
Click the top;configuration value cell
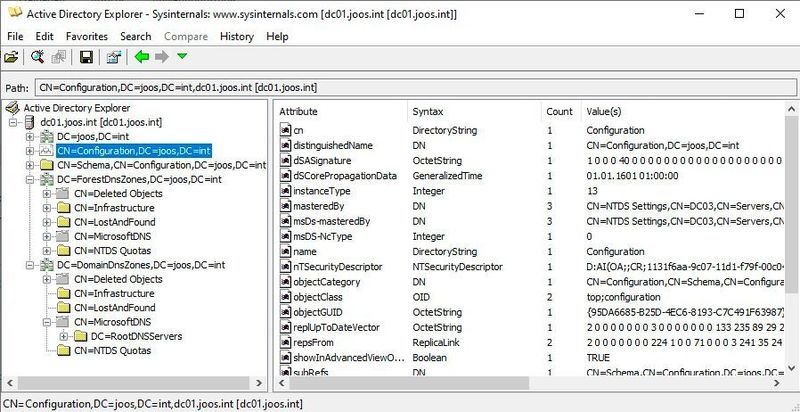tap(623, 297)
